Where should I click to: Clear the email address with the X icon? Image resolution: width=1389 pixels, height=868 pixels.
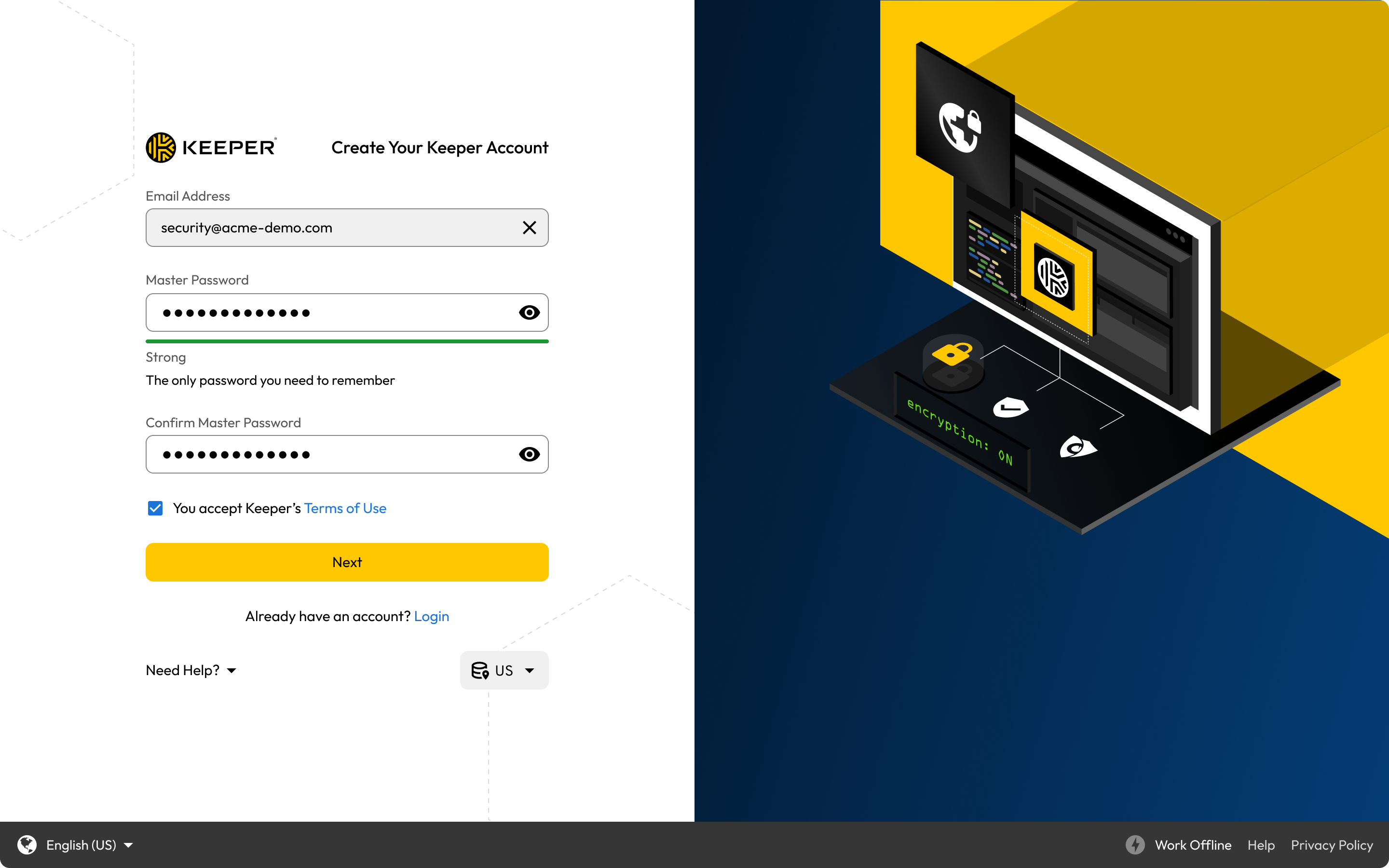(x=529, y=228)
